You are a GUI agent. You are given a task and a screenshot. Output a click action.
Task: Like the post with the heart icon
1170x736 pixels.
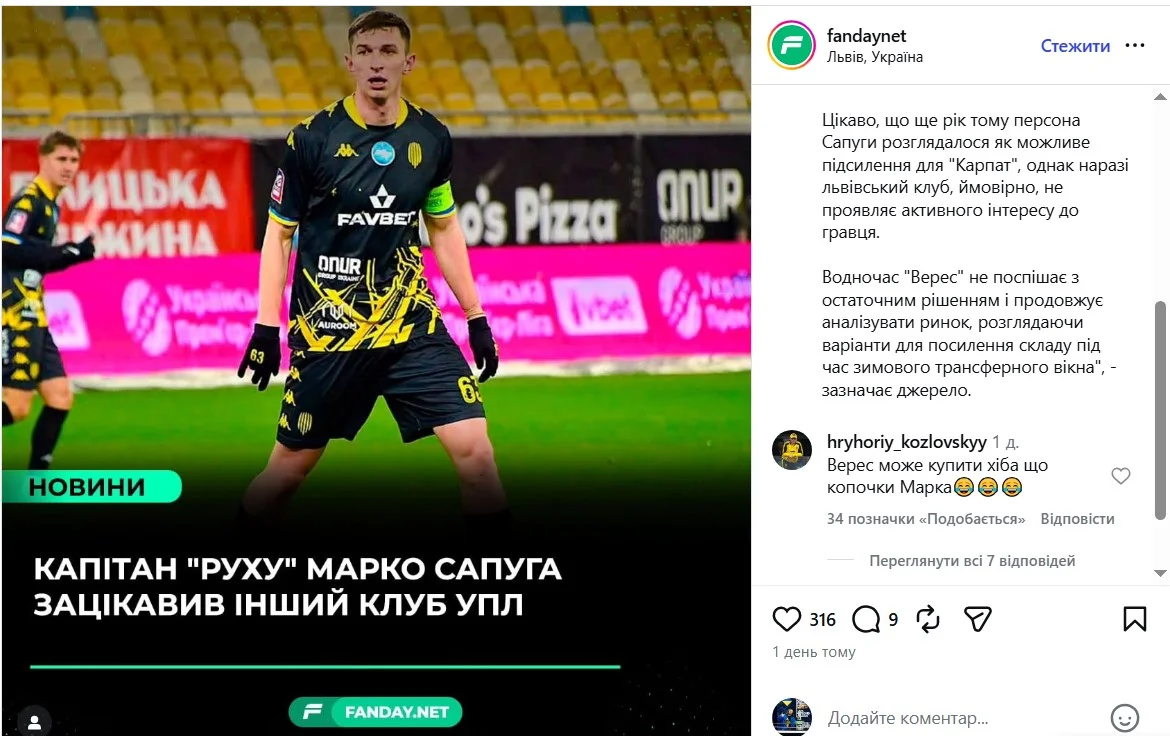coord(786,619)
